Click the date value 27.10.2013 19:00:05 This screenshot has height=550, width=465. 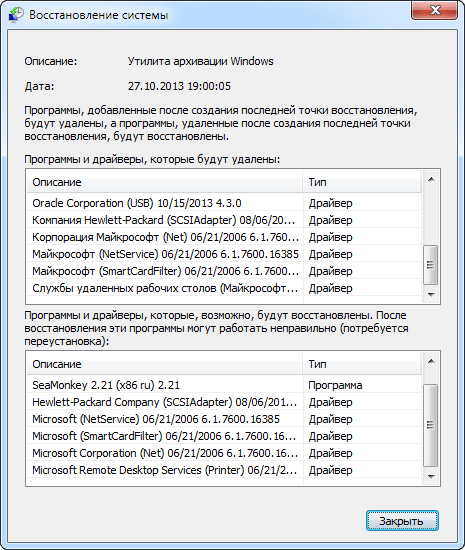(179, 86)
